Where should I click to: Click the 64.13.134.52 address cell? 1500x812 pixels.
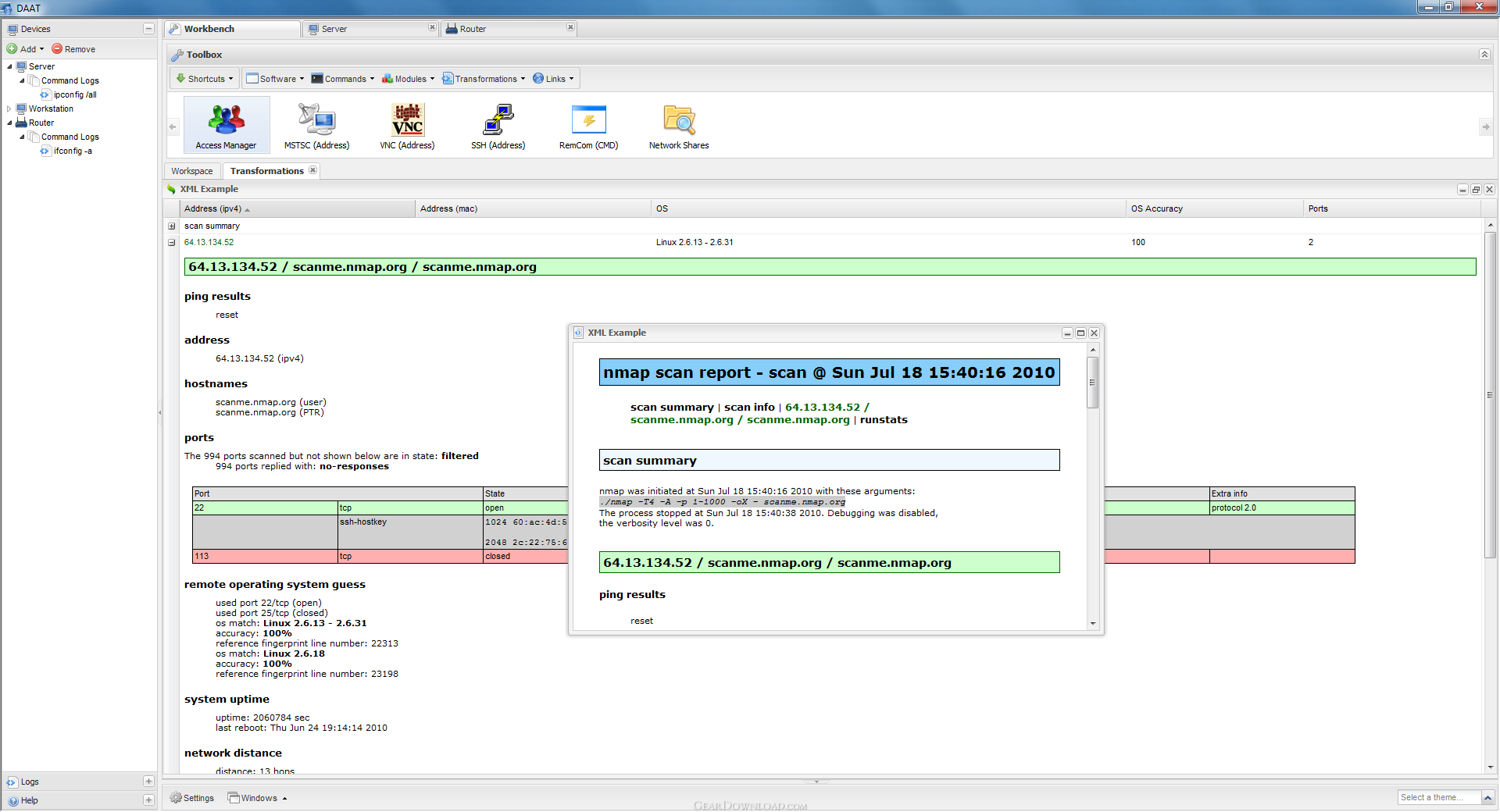tap(209, 243)
